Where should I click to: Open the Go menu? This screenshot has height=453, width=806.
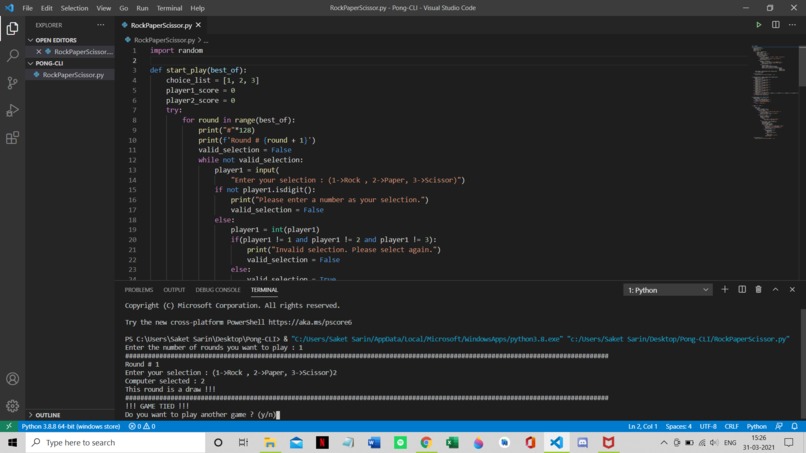(x=124, y=8)
